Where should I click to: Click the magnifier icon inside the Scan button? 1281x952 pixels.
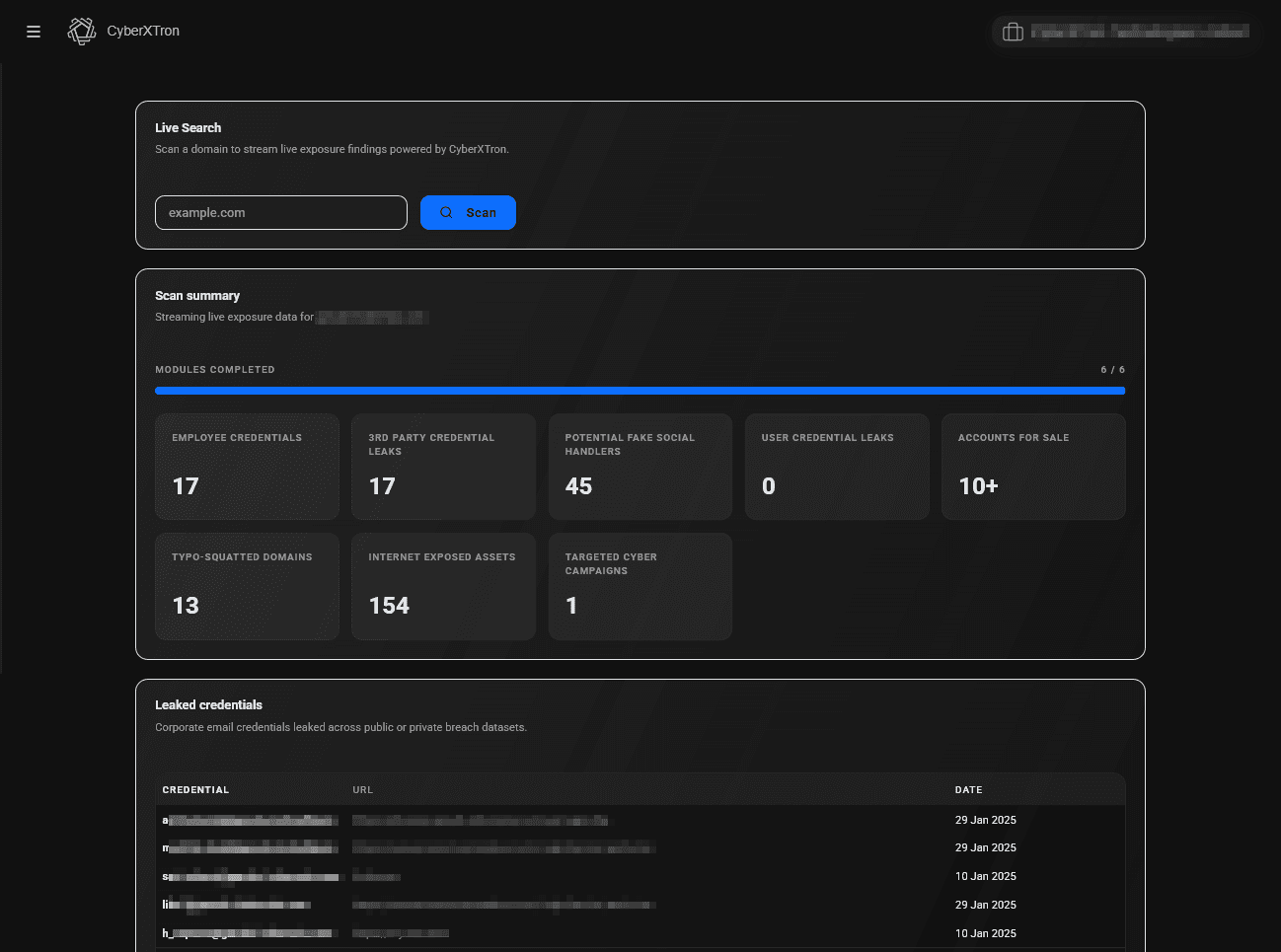tap(446, 212)
